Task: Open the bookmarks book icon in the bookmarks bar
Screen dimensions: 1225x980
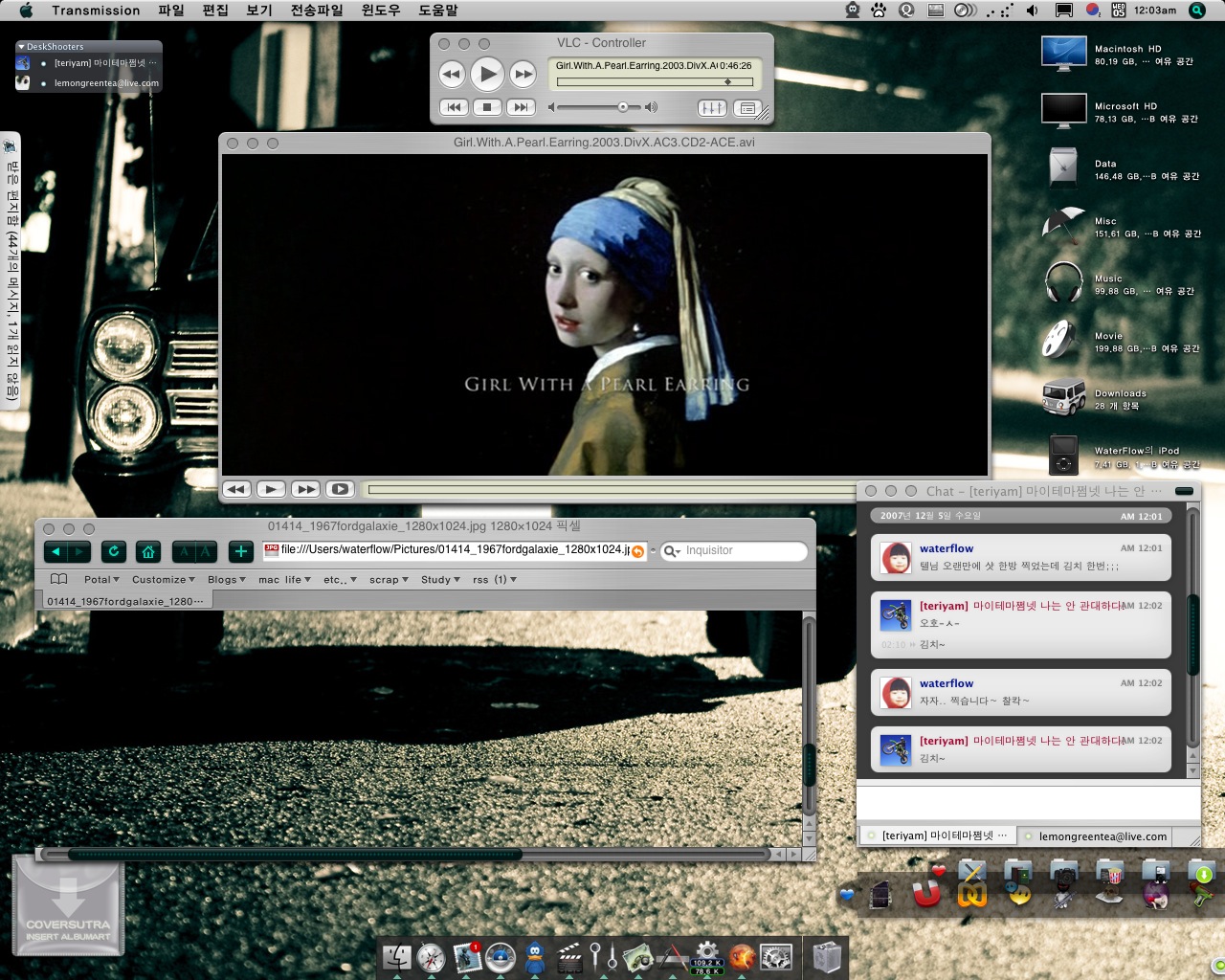Action: [x=58, y=579]
